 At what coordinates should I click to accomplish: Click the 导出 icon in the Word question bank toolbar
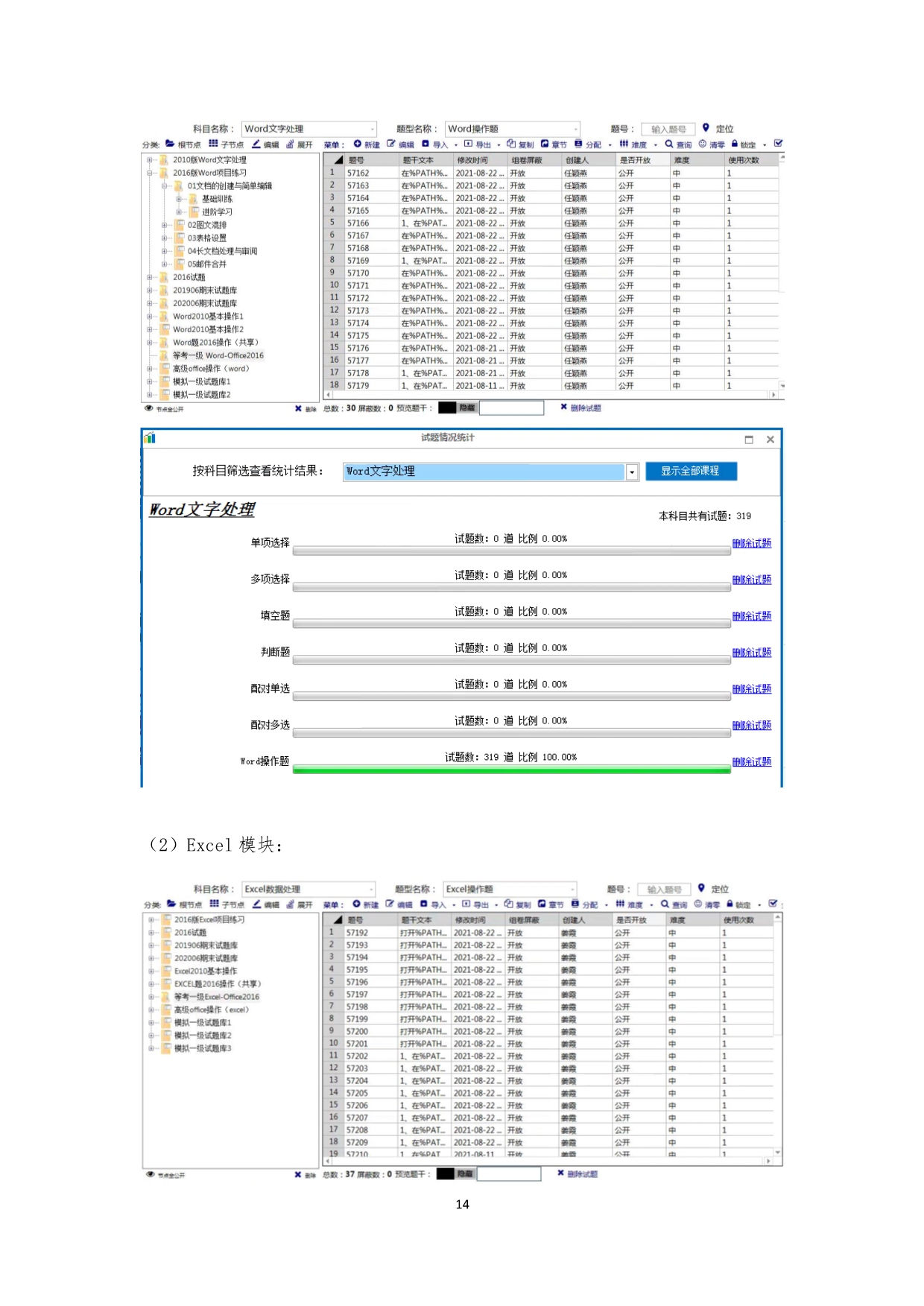click(468, 144)
